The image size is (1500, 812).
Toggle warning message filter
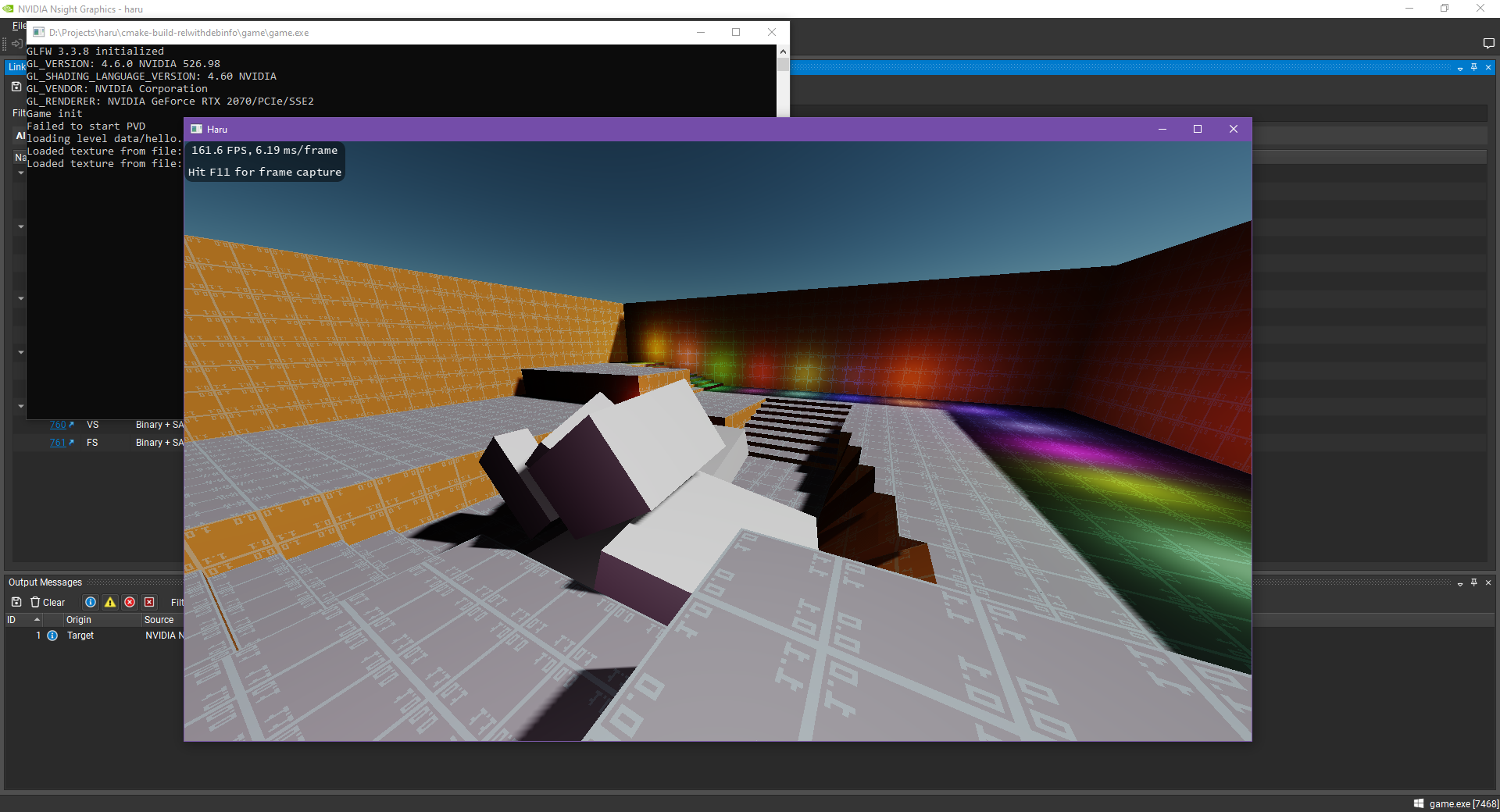click(110, 602)
